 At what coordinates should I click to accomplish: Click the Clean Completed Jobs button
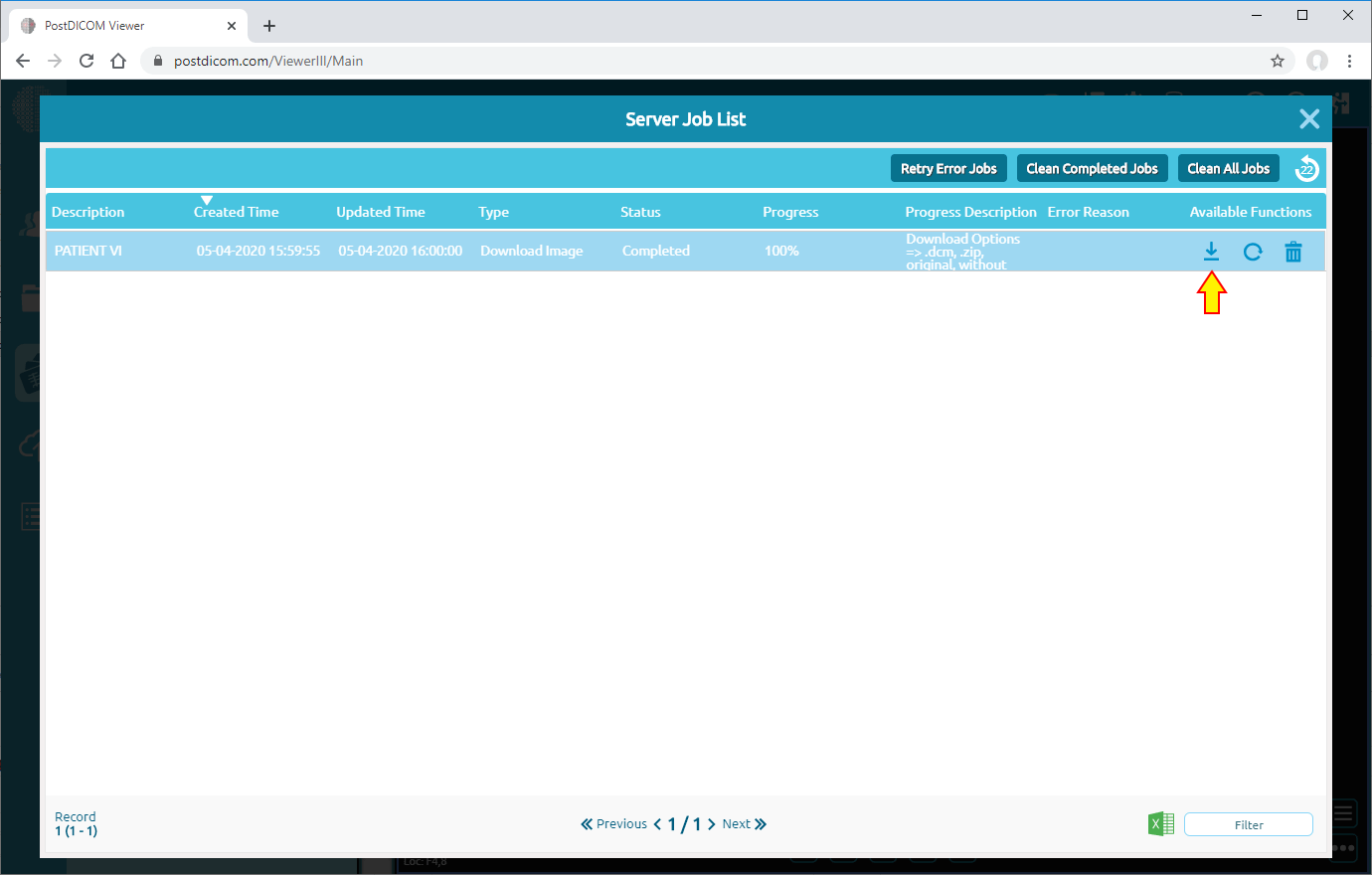tap(1092, 168)
